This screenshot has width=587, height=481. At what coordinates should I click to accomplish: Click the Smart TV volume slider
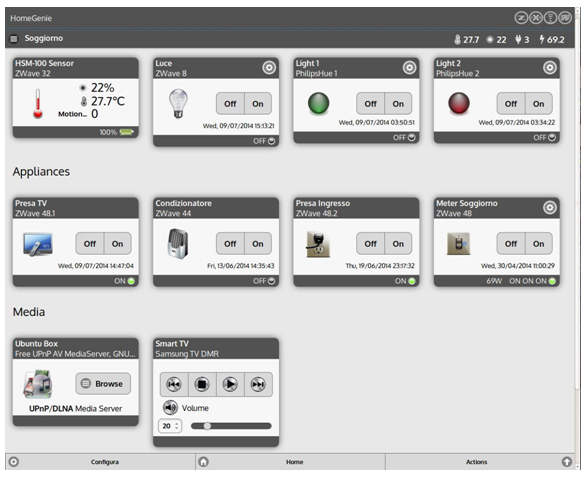click(x=231, y=426)
